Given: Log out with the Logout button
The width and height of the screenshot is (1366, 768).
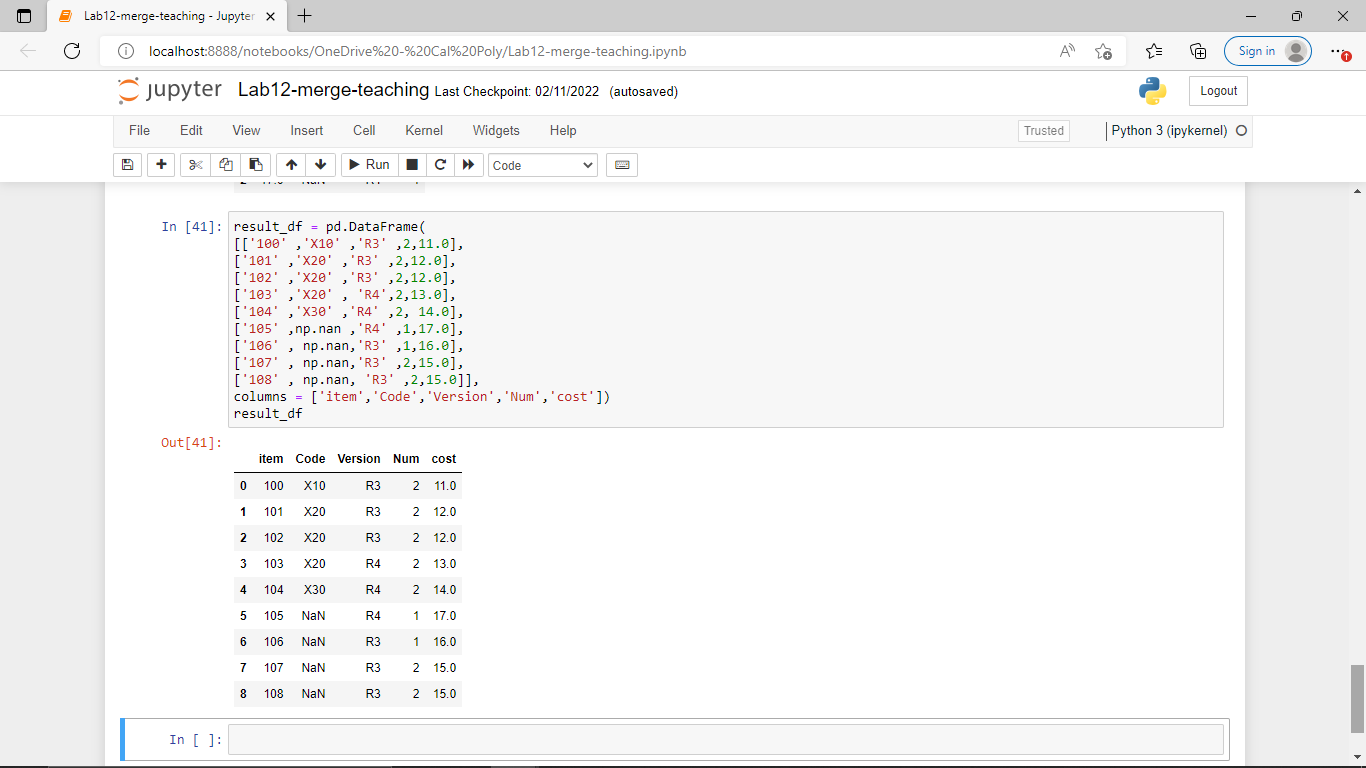Looking at the screenshot, I should point(1218,91).
